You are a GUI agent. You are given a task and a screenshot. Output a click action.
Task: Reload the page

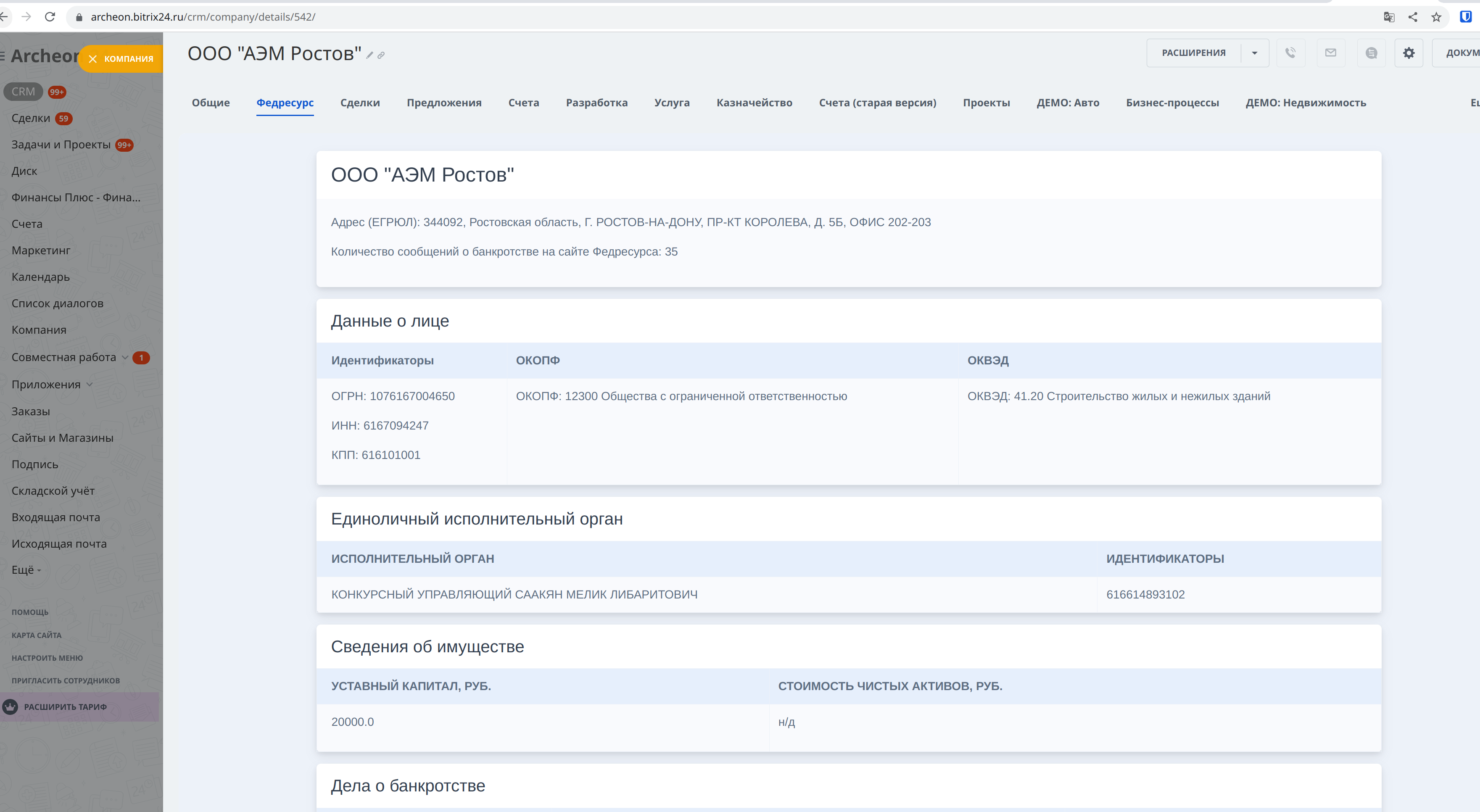[x=50, y=17]
